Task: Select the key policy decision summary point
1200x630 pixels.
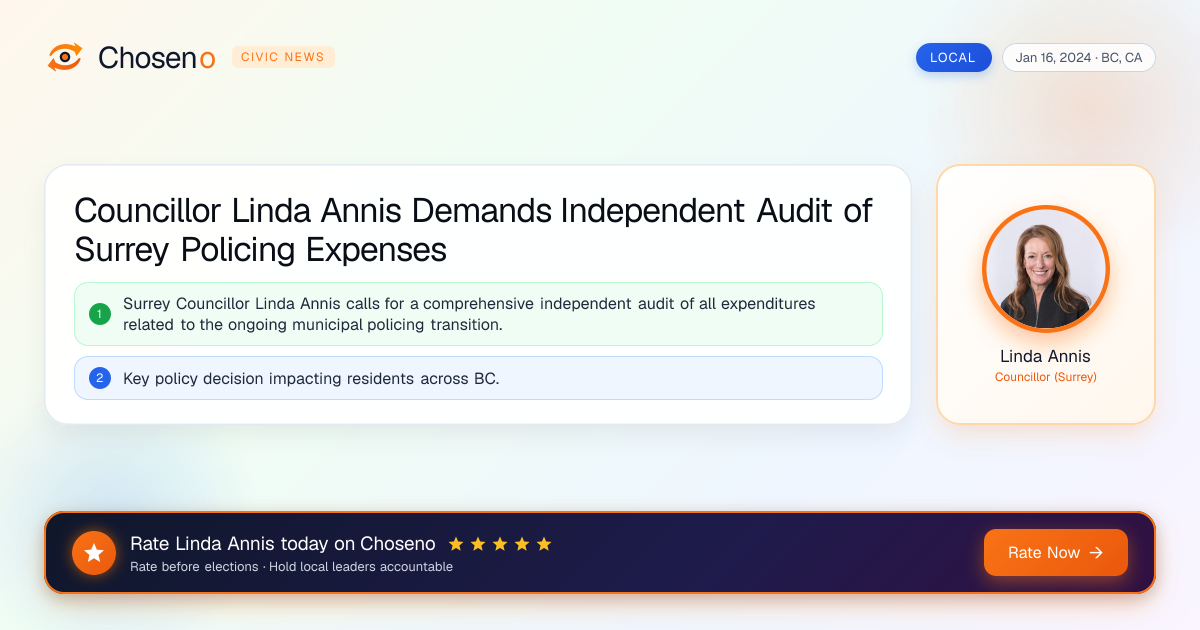Action: (x=478, y=378)
